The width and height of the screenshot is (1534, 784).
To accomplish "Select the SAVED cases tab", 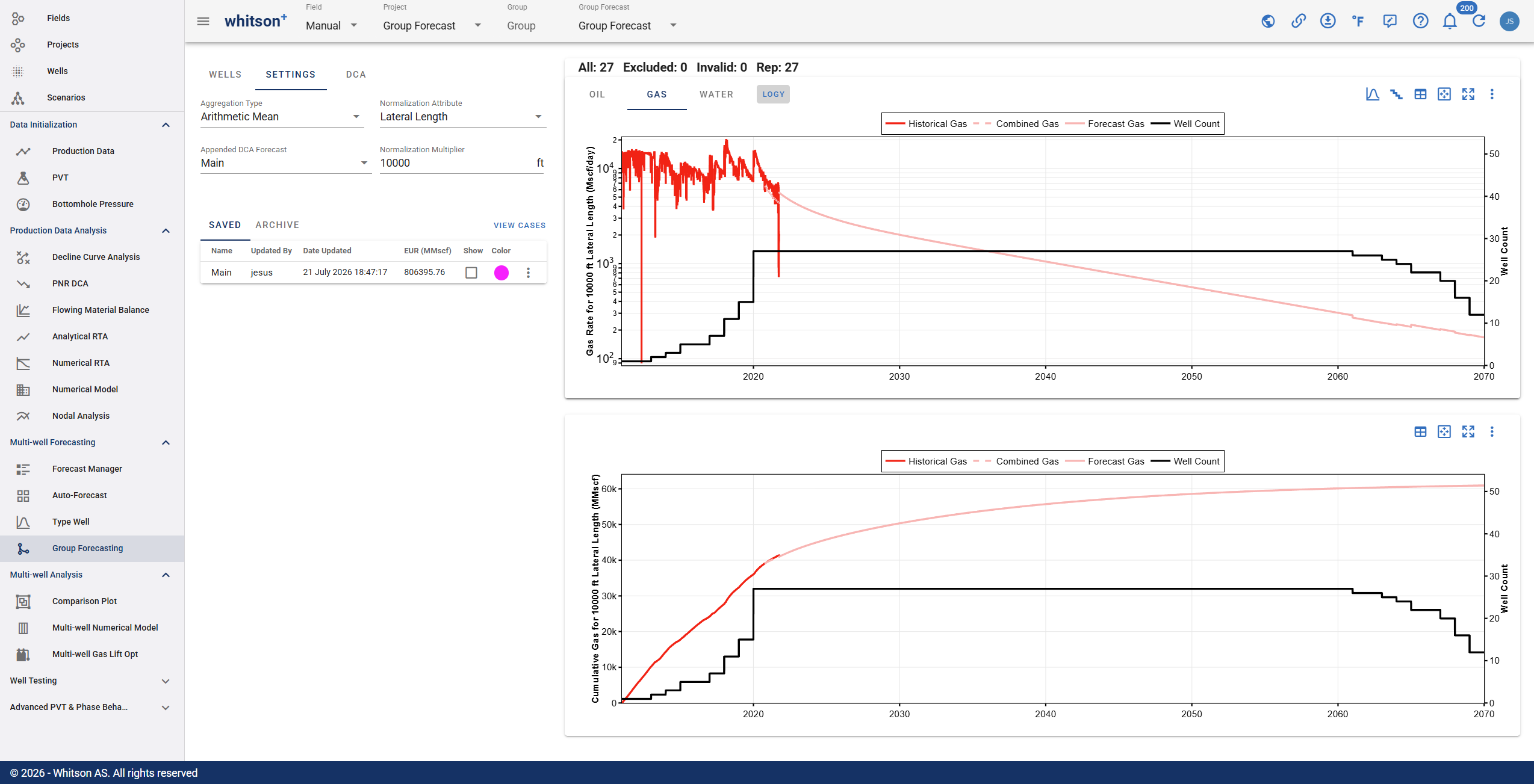I will point(225,225).
